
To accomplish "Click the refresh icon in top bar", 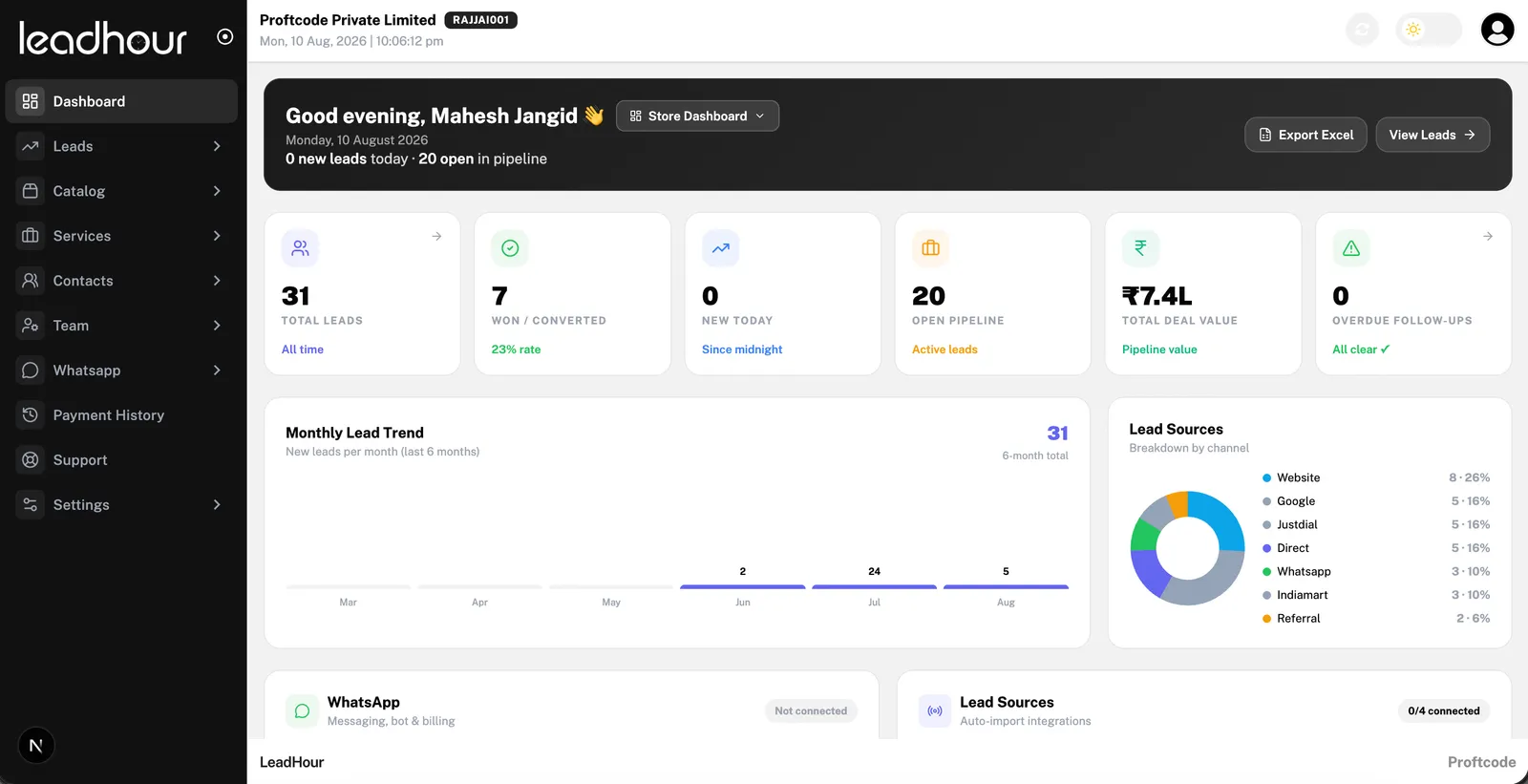I will pos(1363,30).
